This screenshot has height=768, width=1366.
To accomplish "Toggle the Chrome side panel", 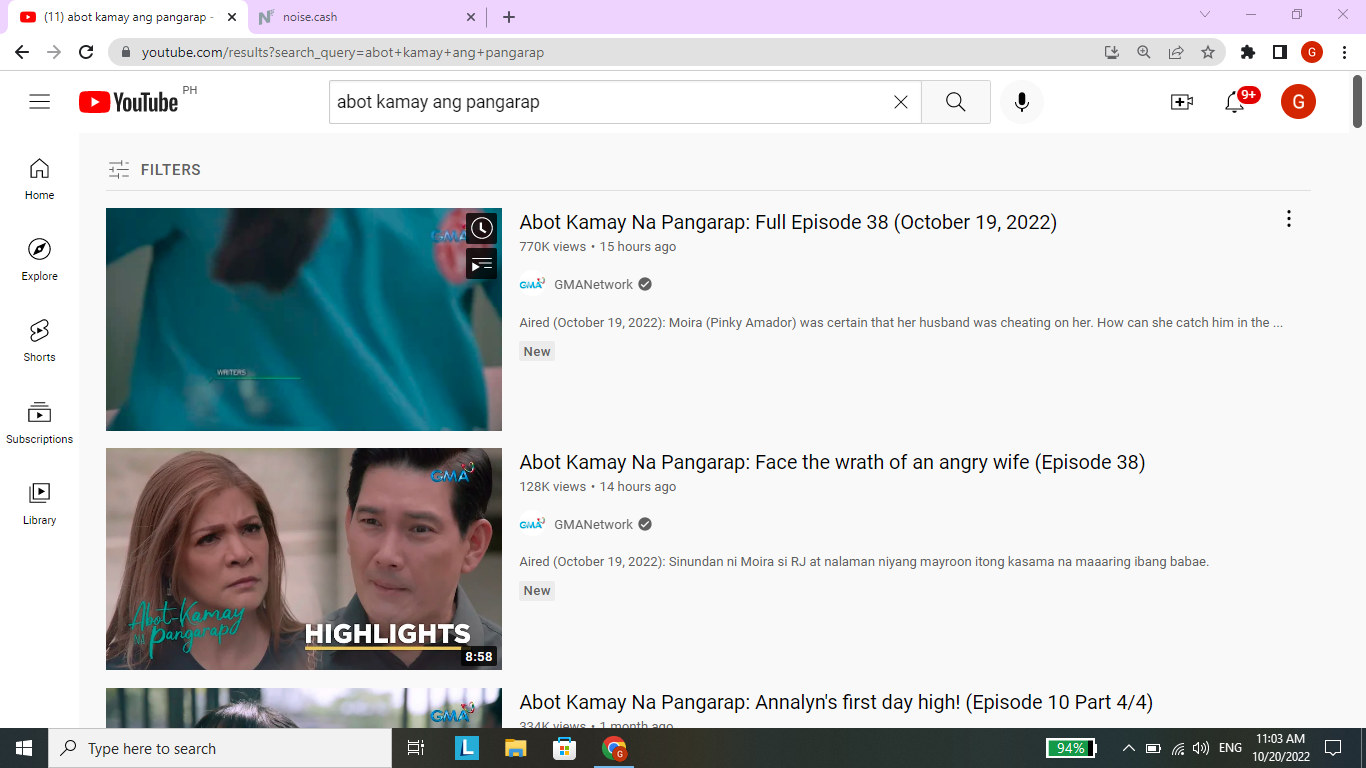I will coord(1279,52).
